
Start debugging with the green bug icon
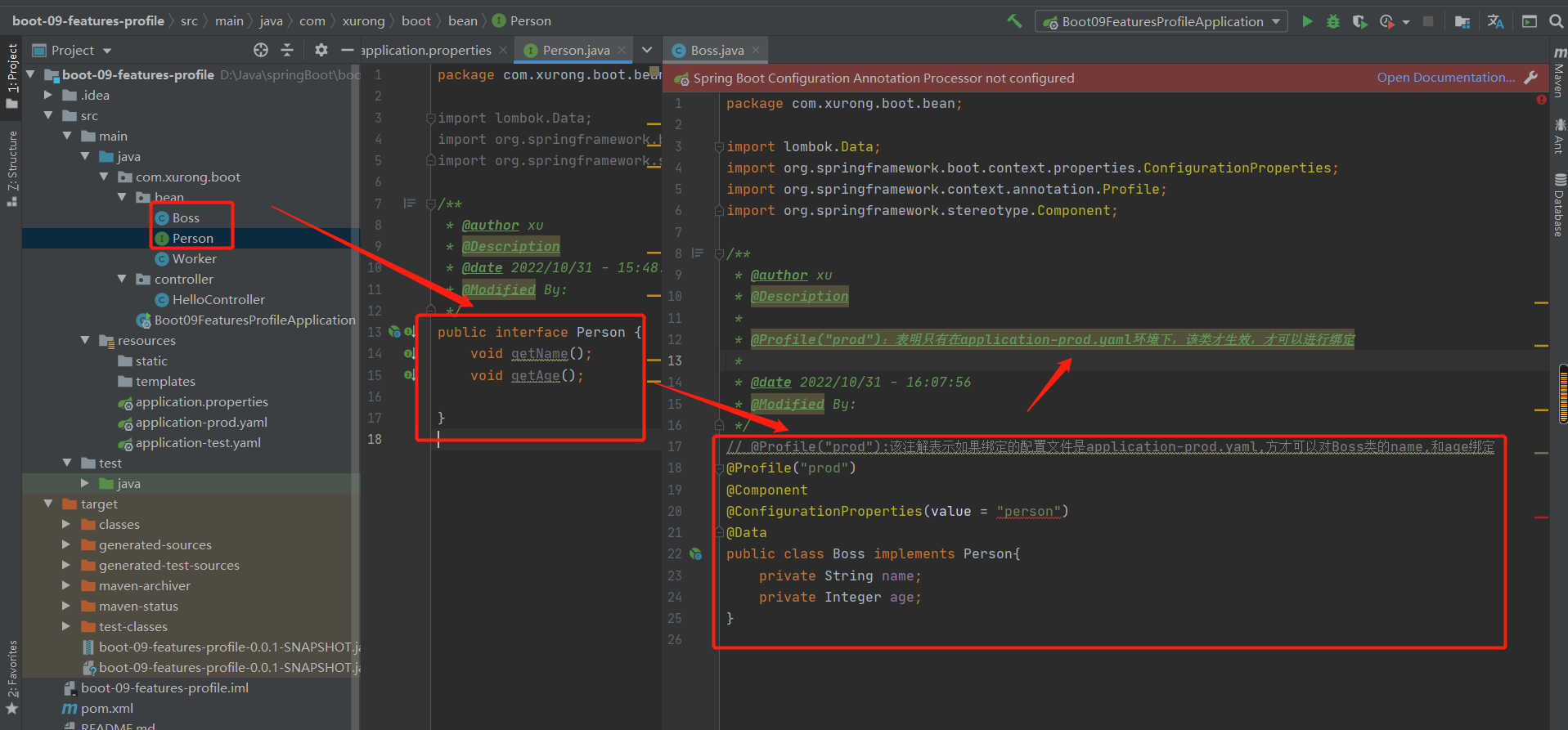click(1333, 21)
